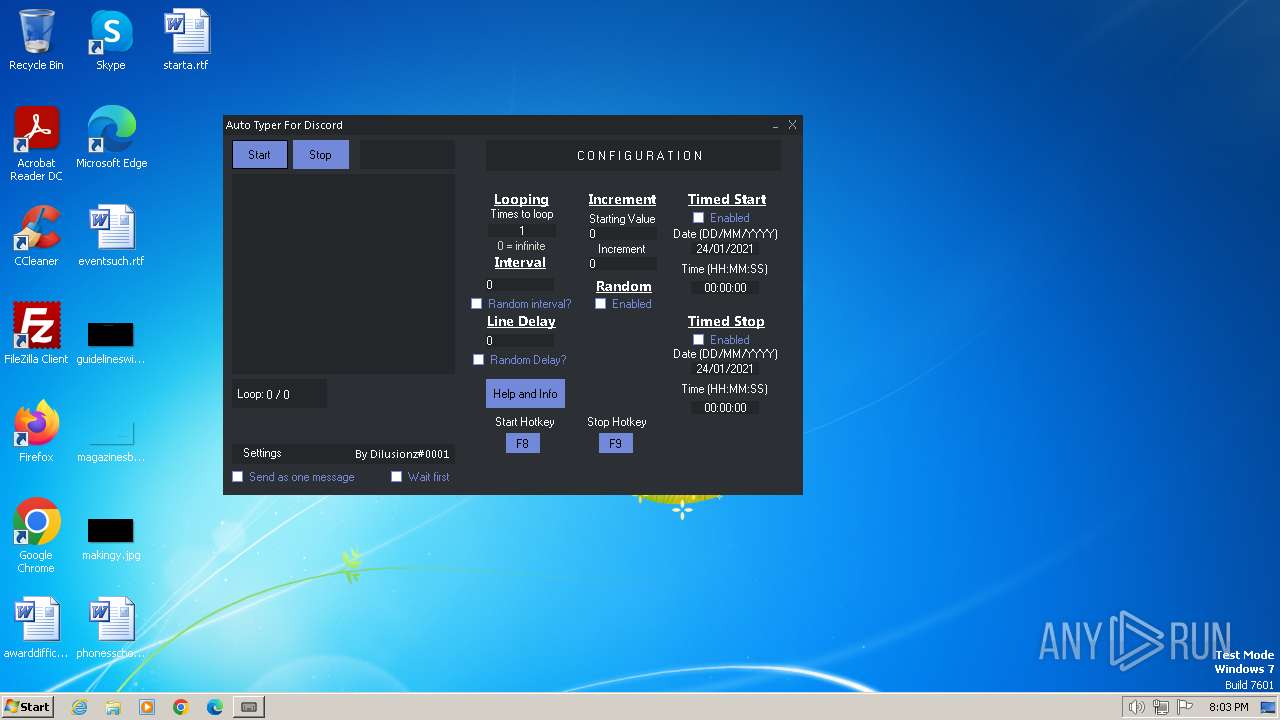Click the volume speaker tray icon
1280x720 pixels.
[1136, 707]
